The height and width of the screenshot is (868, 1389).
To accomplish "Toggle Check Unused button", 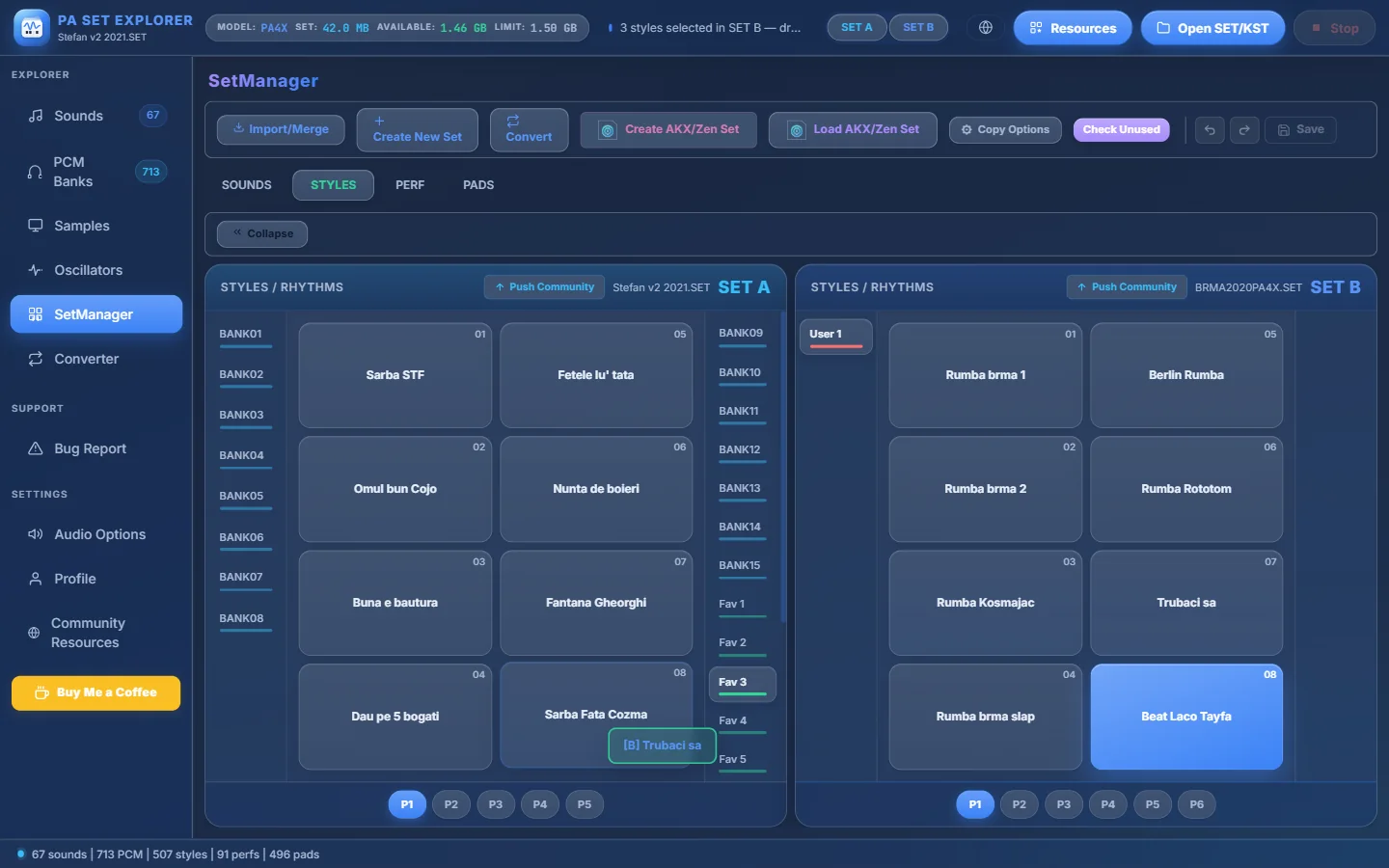I will coord(1121,130).
